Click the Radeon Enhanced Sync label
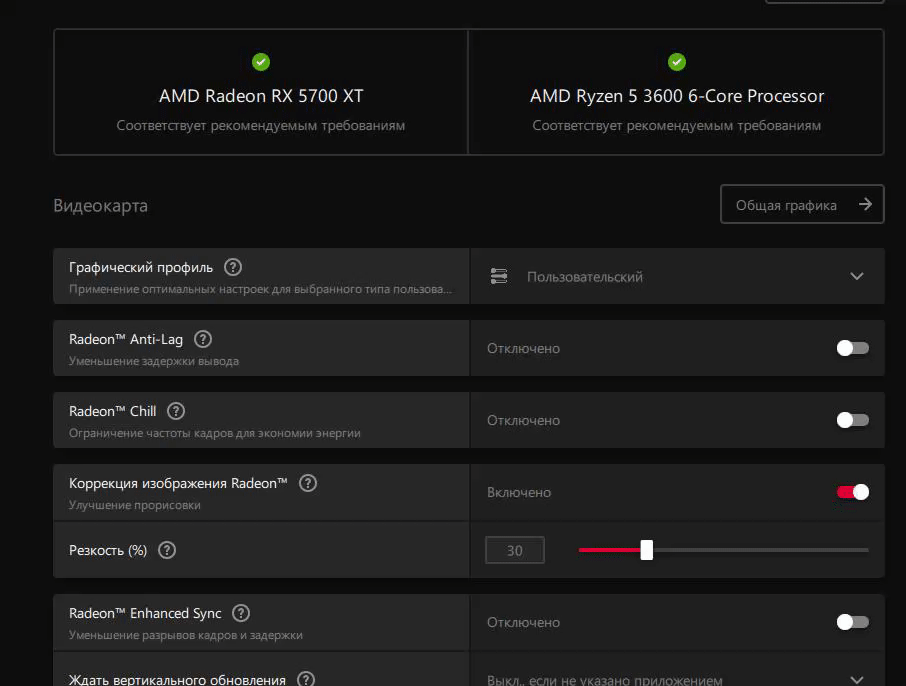The image size is (906, 686). pyautogui.click(x=145, y=613)
